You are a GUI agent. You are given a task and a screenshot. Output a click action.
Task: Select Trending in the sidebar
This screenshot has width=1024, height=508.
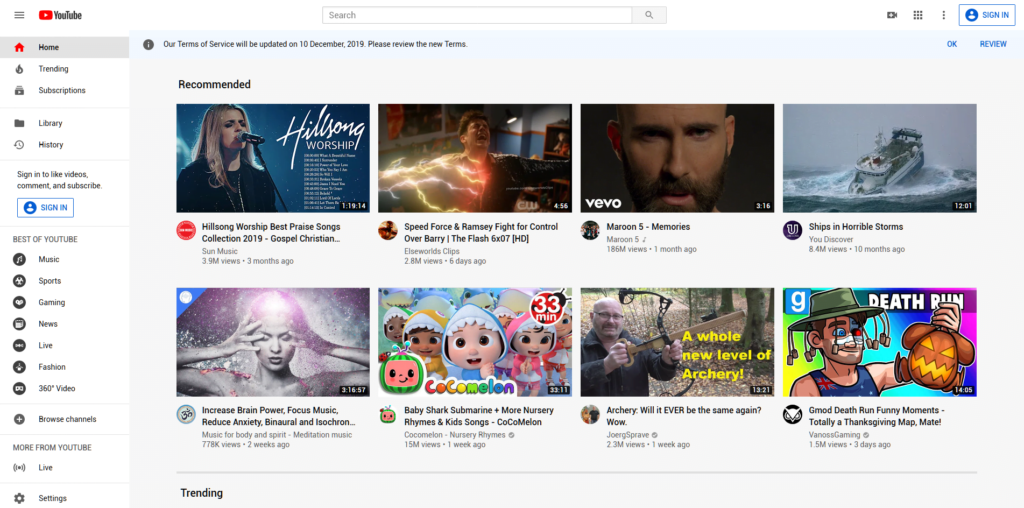pyautogui.click(x=64, y=69)
